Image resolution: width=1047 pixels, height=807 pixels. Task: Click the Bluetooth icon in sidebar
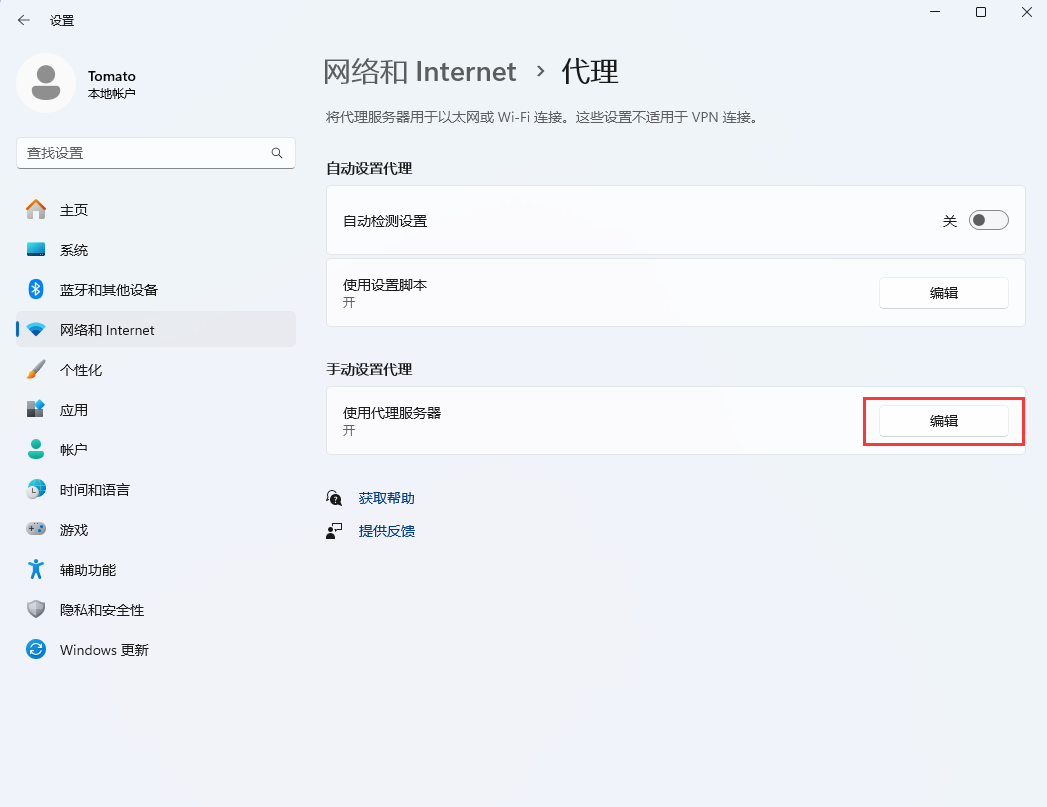(x=36, y=290)
